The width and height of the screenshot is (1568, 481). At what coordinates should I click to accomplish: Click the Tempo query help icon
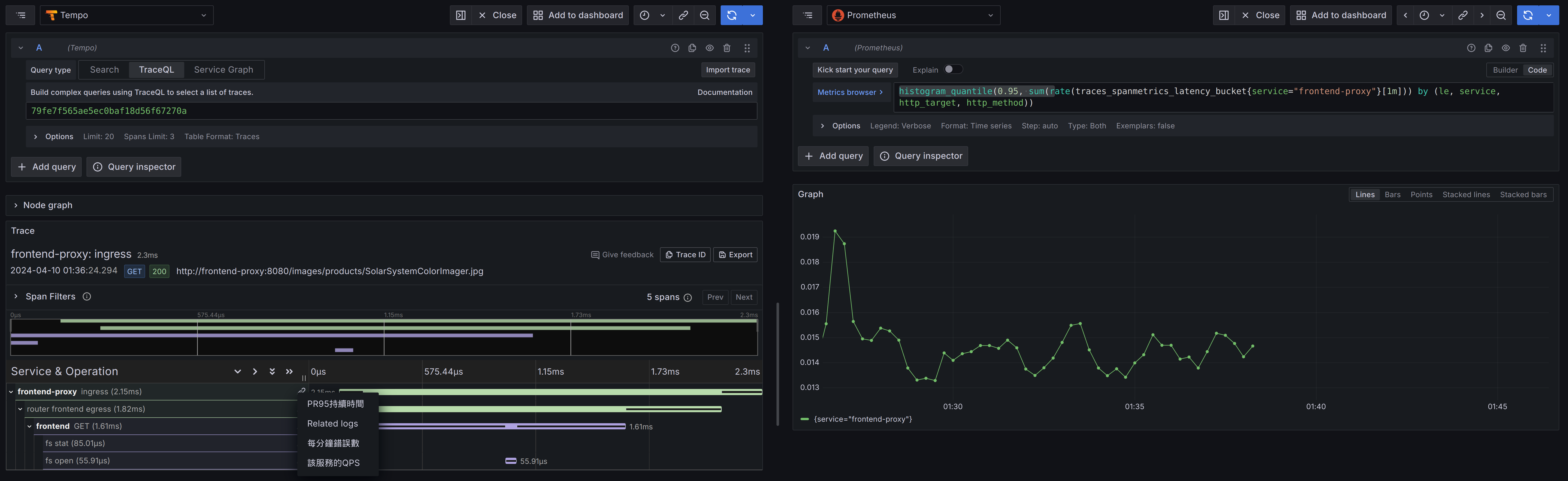(675, 48)
